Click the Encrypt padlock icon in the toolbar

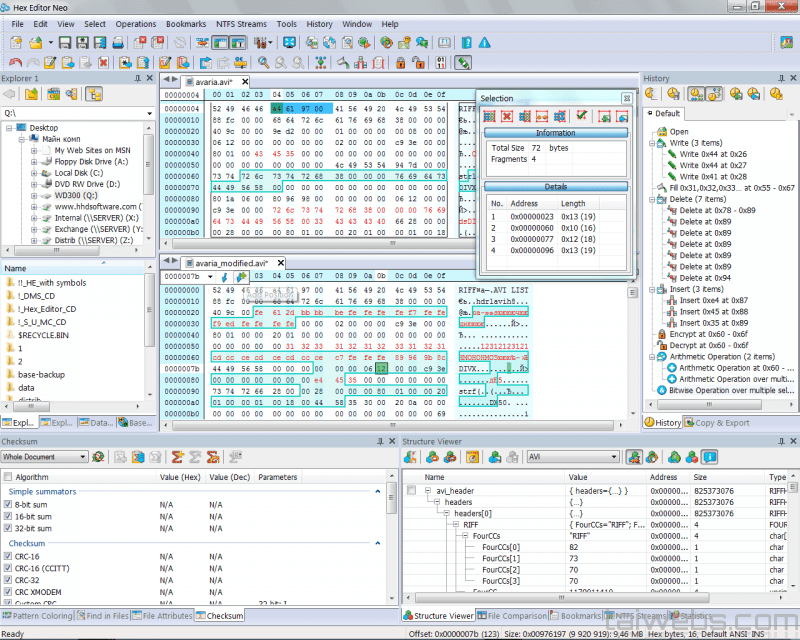tap(400, 63)
